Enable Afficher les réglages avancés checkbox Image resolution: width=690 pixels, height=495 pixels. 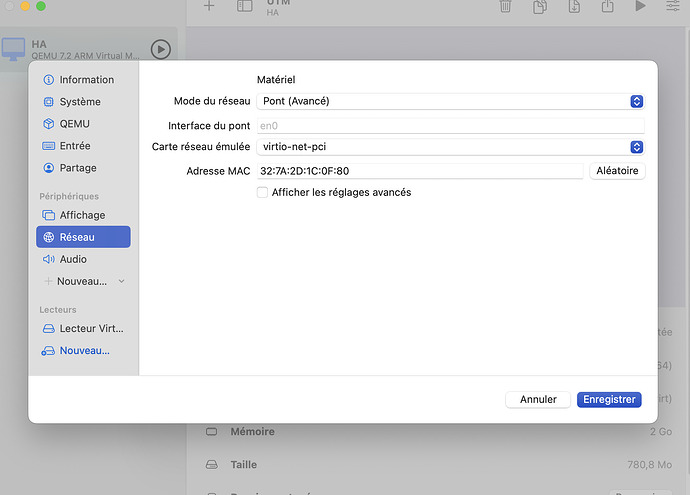[x=263, y=192]
